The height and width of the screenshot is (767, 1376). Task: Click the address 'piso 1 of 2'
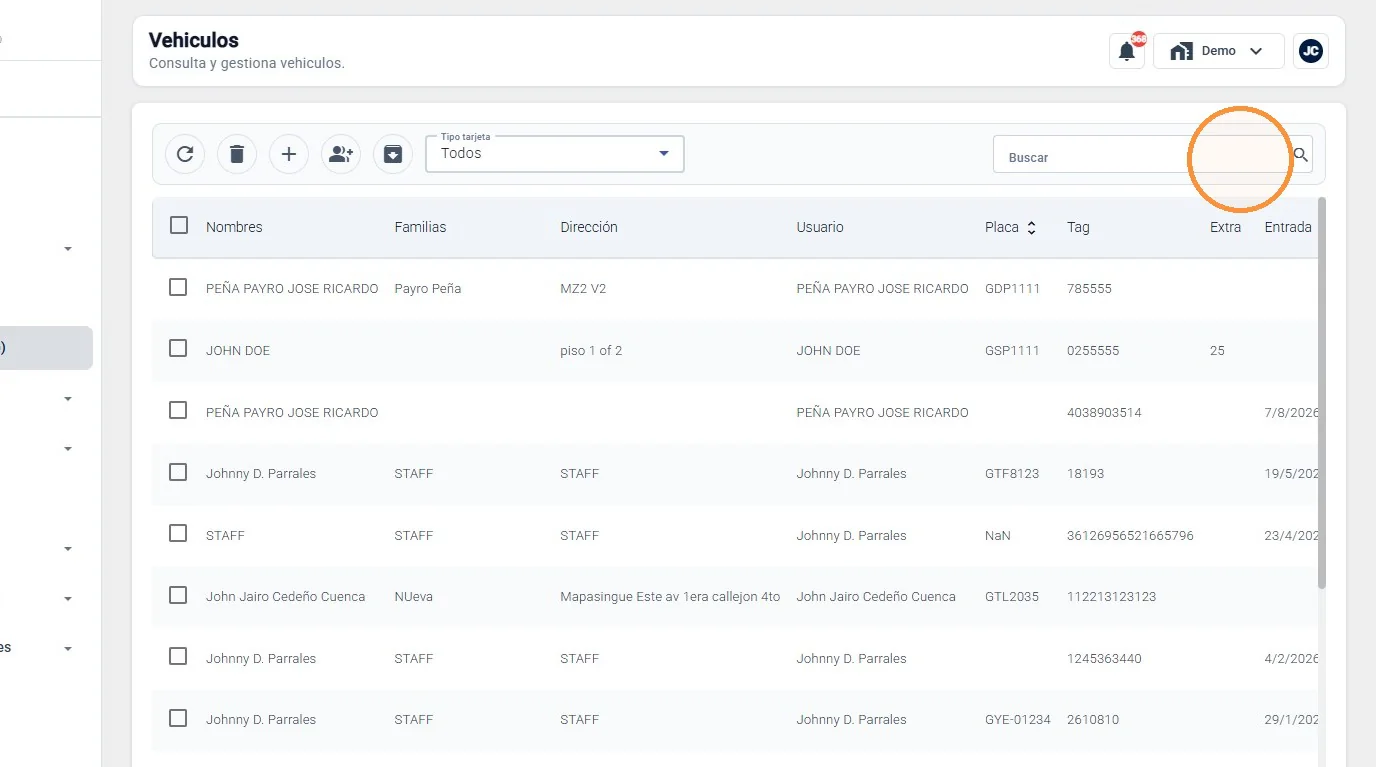591,351
